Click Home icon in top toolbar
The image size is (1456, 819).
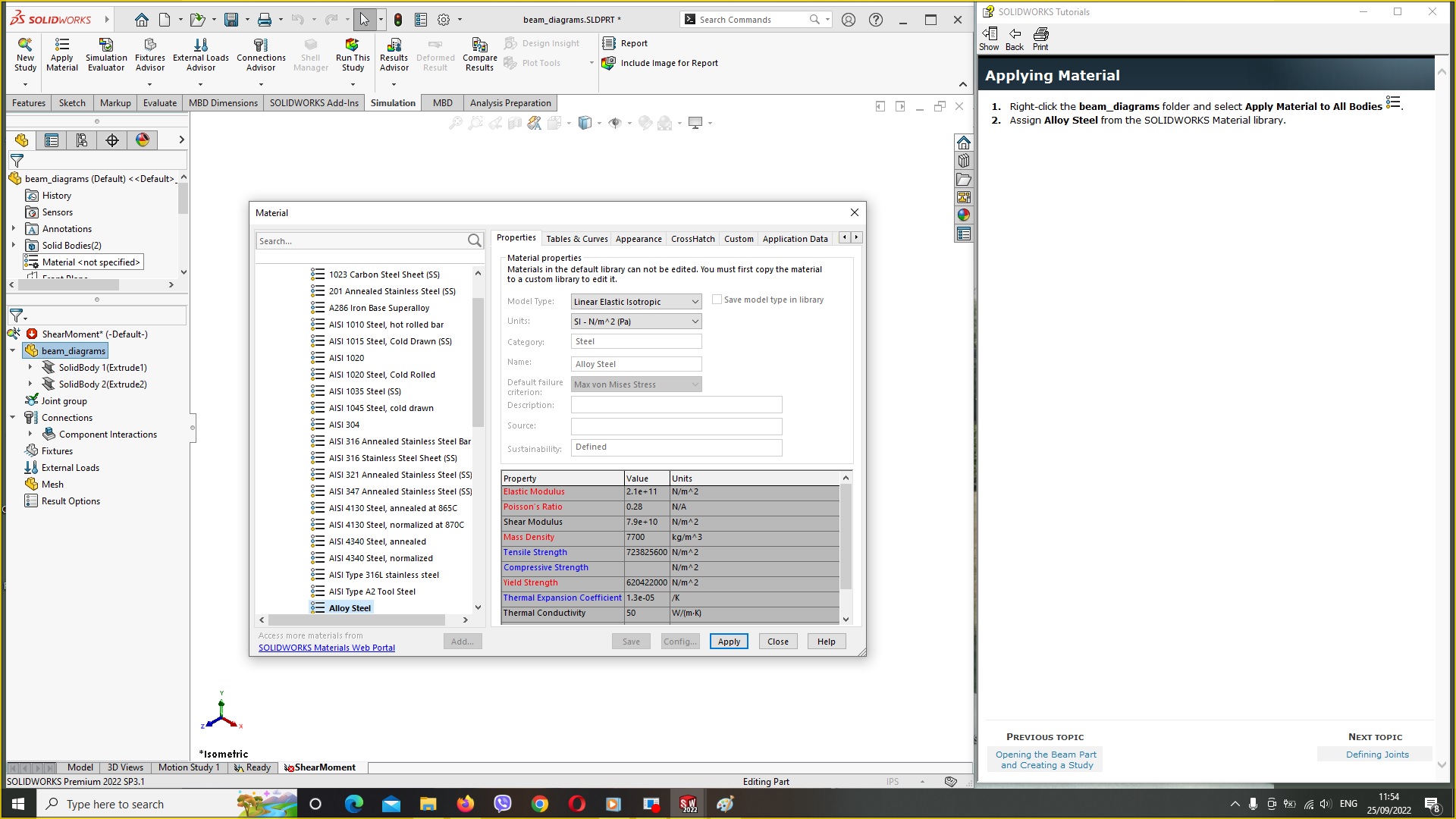pos(141,20)
